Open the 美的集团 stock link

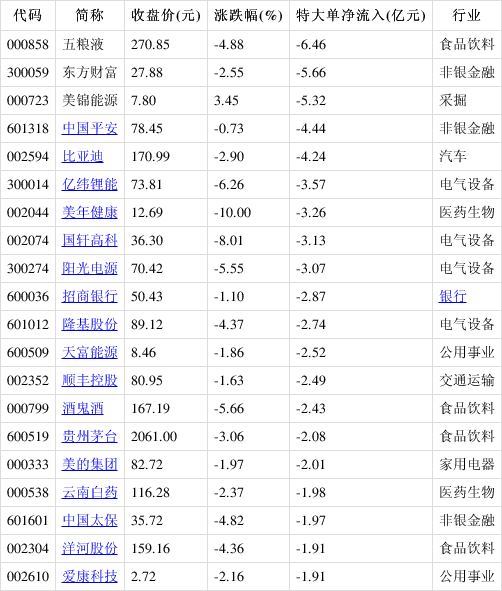pos(90,464)
